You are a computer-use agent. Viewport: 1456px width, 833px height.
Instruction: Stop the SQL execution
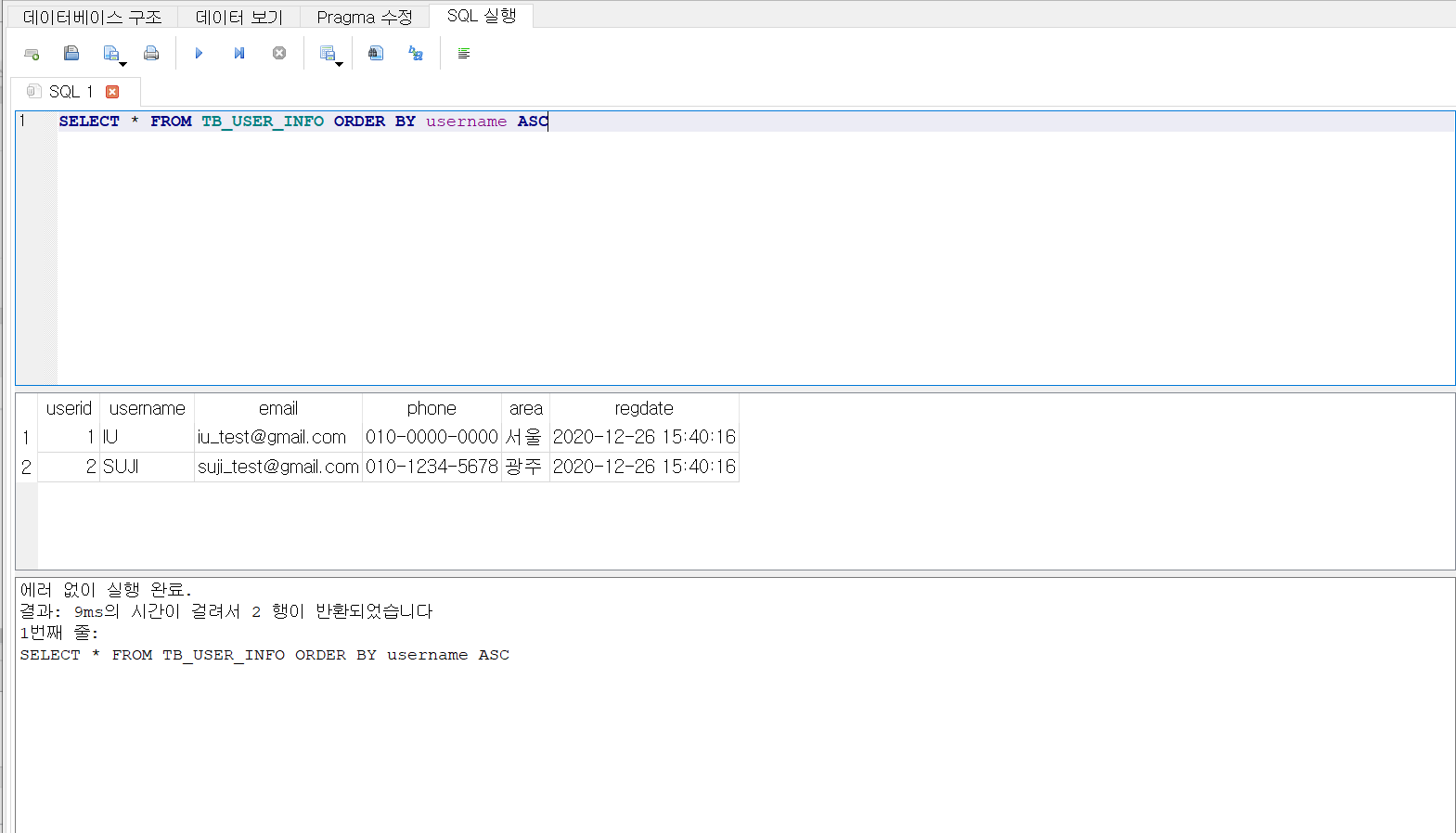point(279,54)
